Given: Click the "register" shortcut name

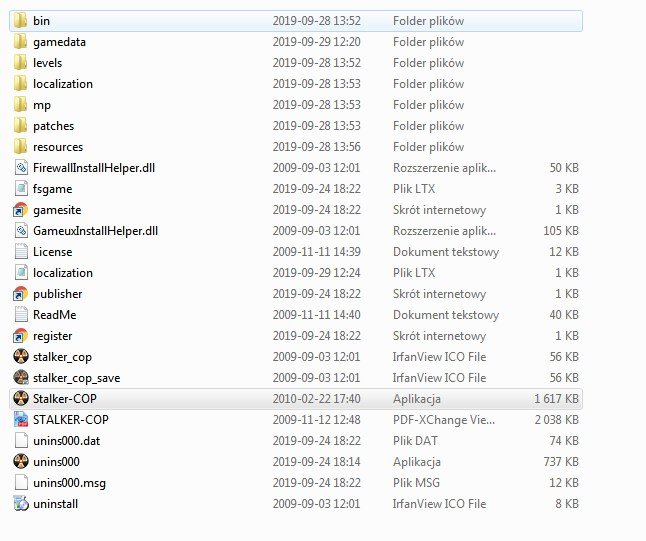Looking at the screenshot, I should coord(52,336).
